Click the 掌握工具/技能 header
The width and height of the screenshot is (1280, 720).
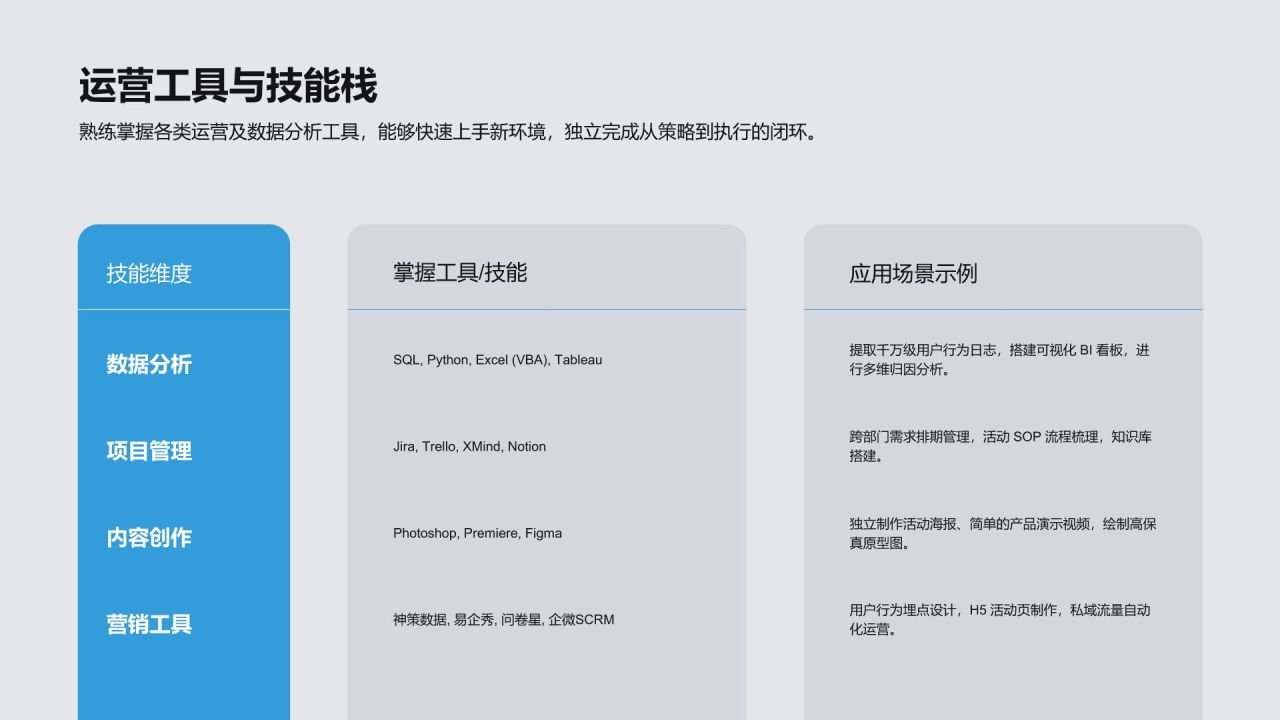tap(460, 272)
